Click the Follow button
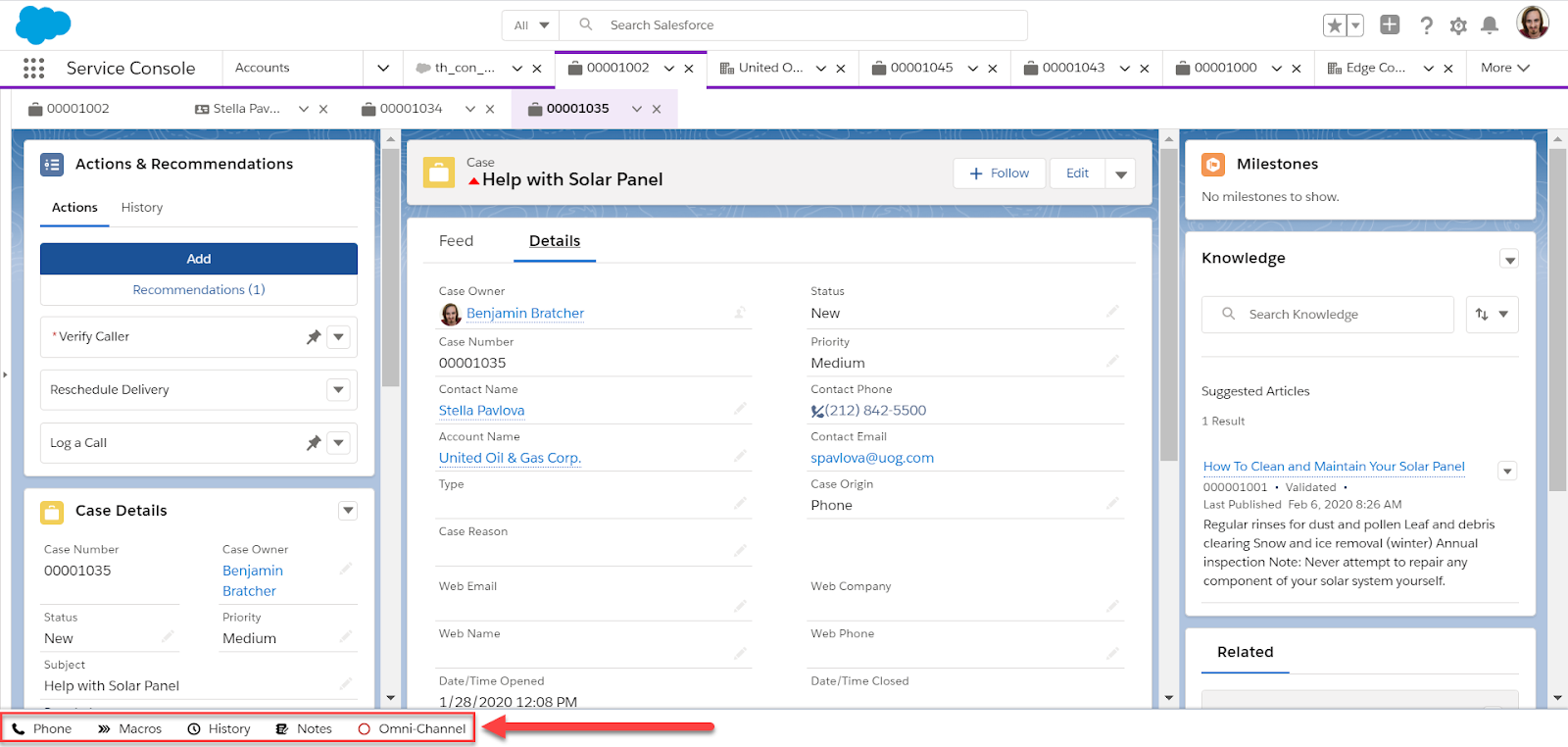The height and width of the screenshot is (747, 1568). [1000, 174]
